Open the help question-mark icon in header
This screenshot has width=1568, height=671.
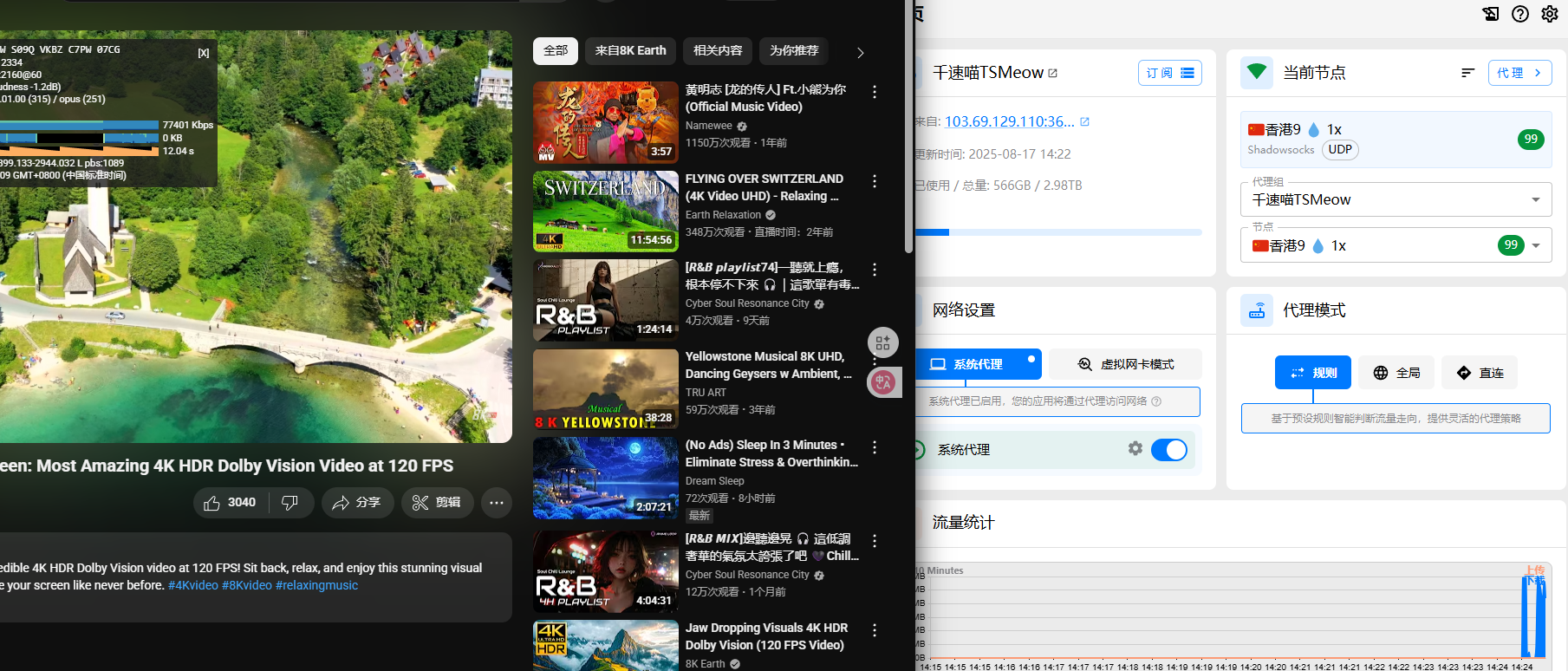1520,14
